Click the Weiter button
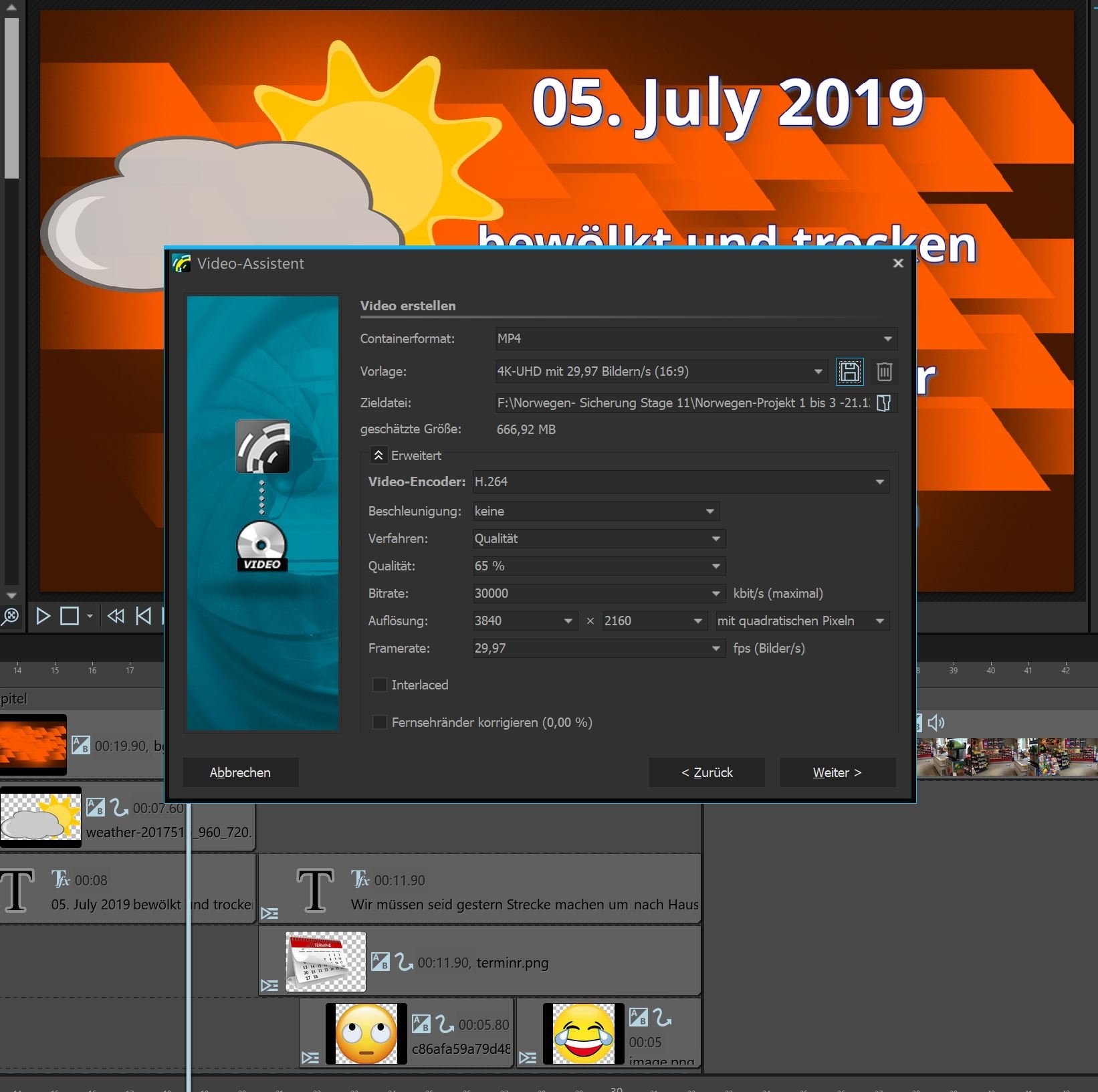The height and width of the screenshot is (1092, 1098). [837, 772]
